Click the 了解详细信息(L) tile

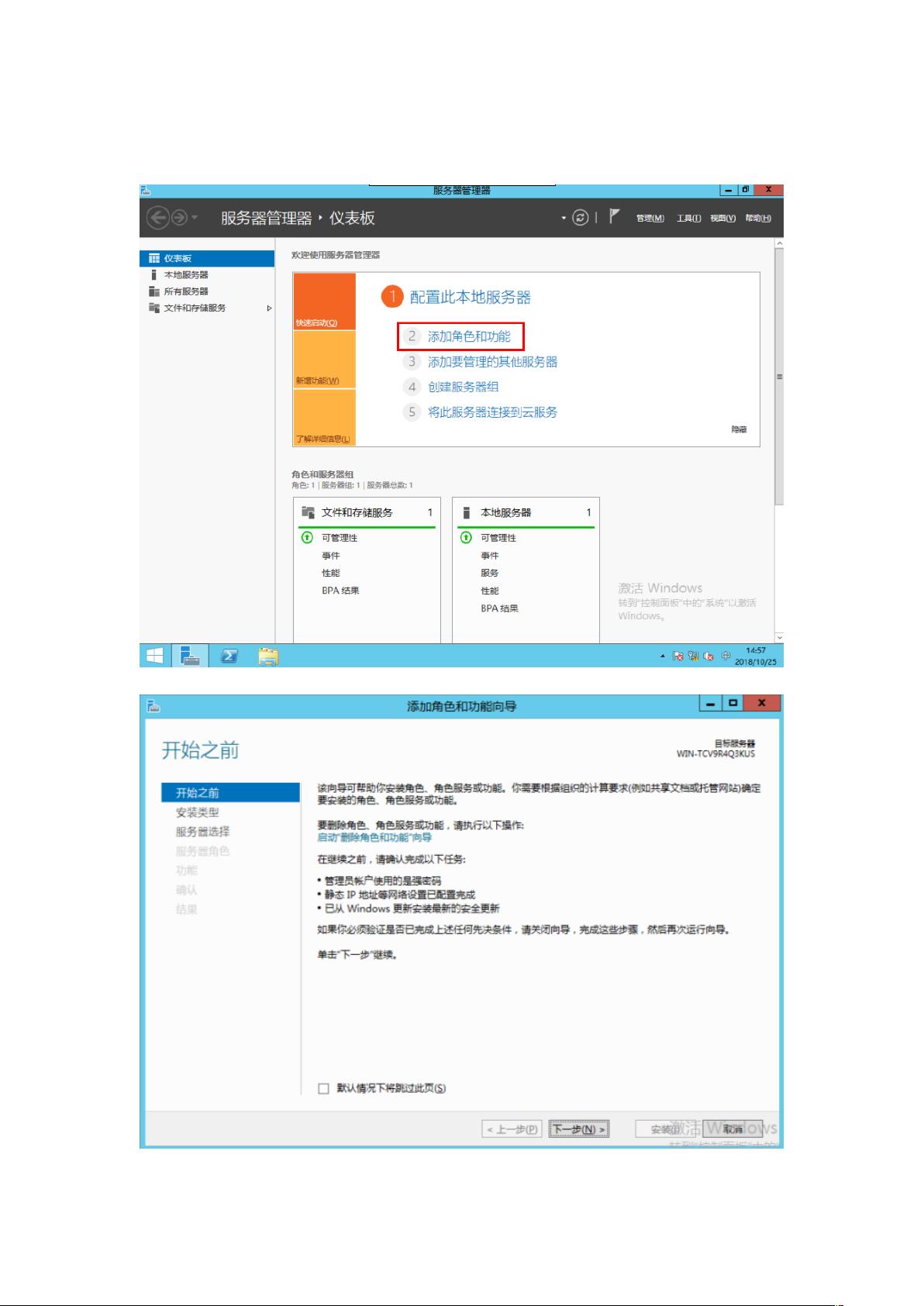click(324, 417)
